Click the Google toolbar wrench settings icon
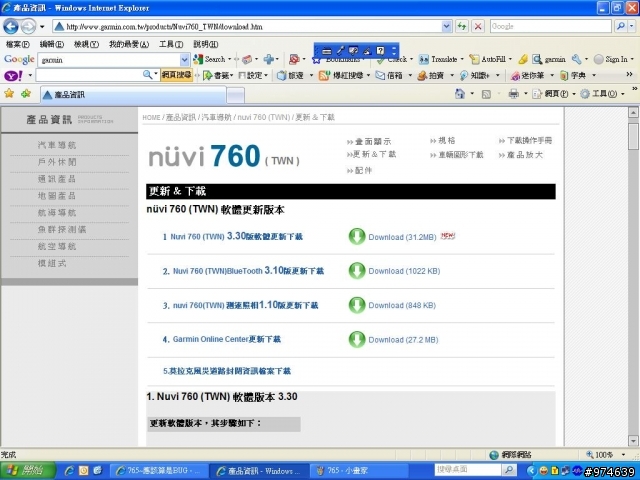The height and width of the screenshot is (480, 640). click(576, 60)
